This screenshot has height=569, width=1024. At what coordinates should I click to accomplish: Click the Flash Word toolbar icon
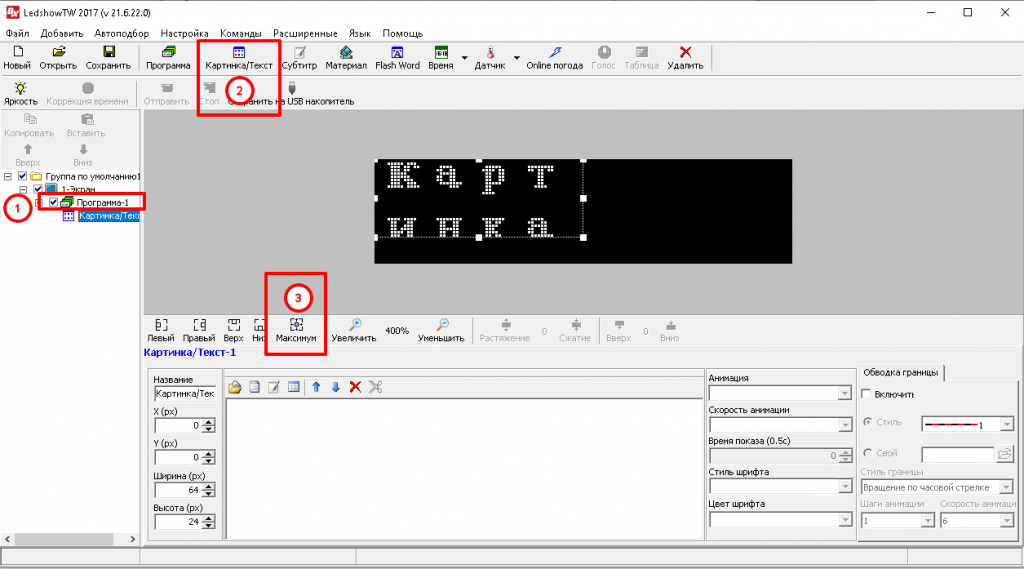tap(397, 52)
